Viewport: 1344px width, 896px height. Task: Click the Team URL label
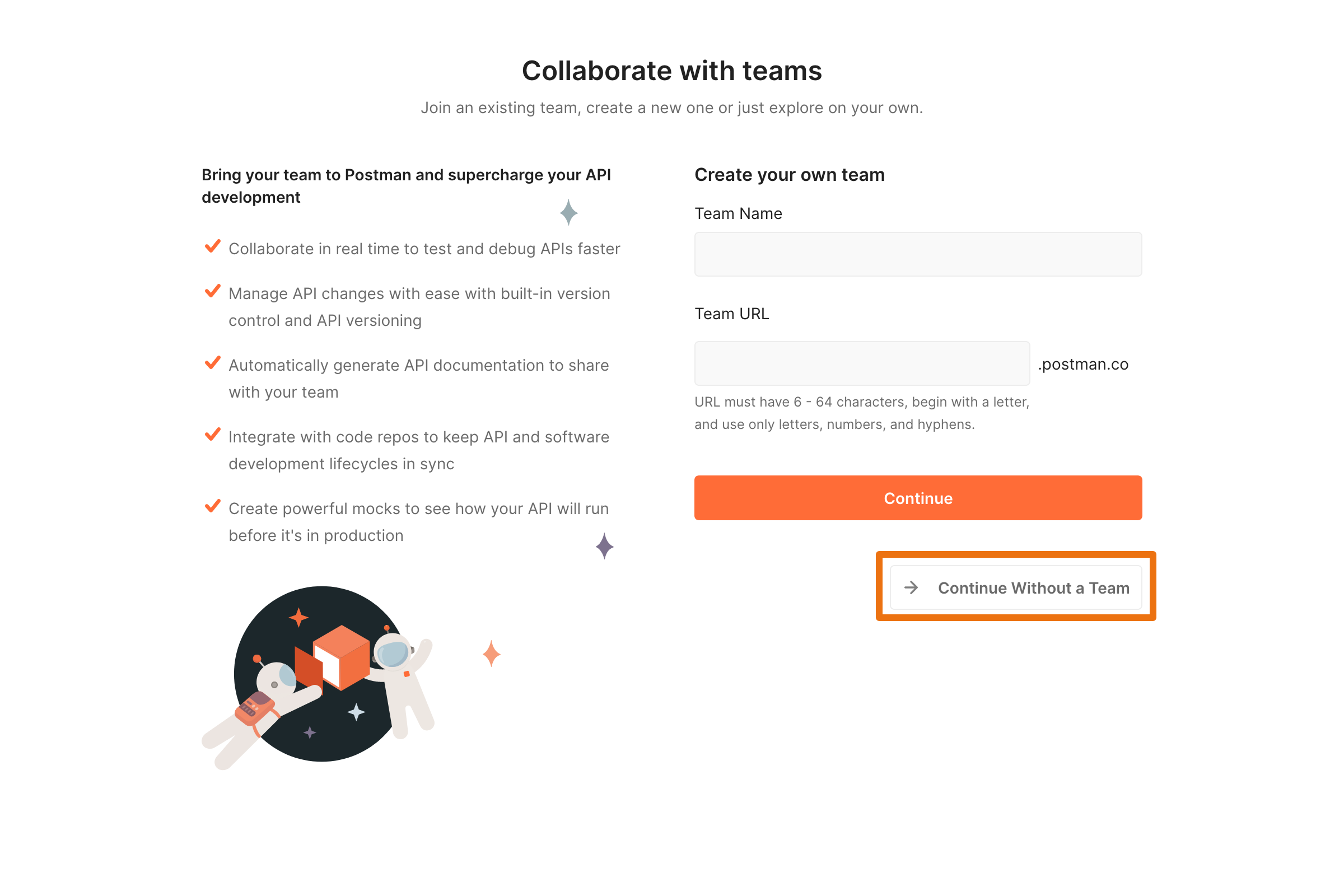pyautogui.click(x=731, y=314)
